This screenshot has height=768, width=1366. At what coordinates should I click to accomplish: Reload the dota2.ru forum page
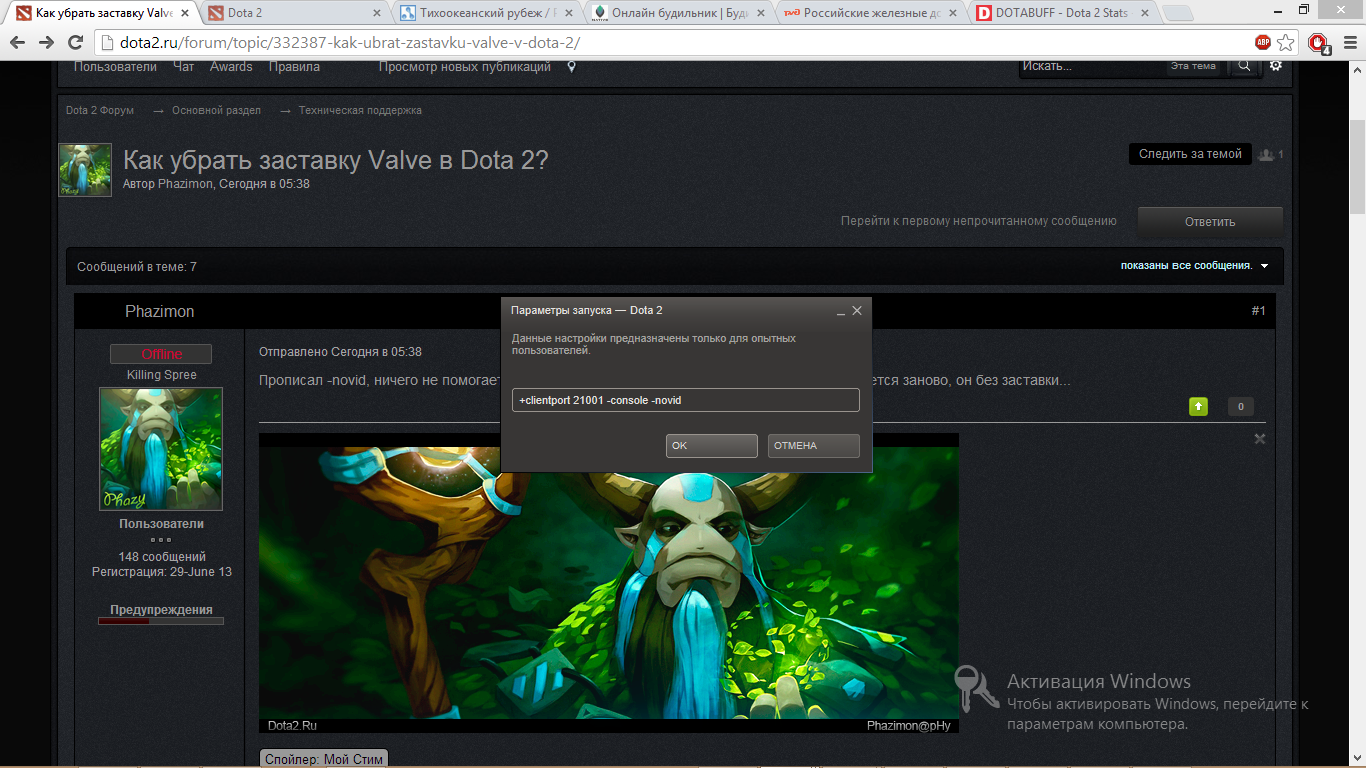pyautogui.click(x=75, y=43)
